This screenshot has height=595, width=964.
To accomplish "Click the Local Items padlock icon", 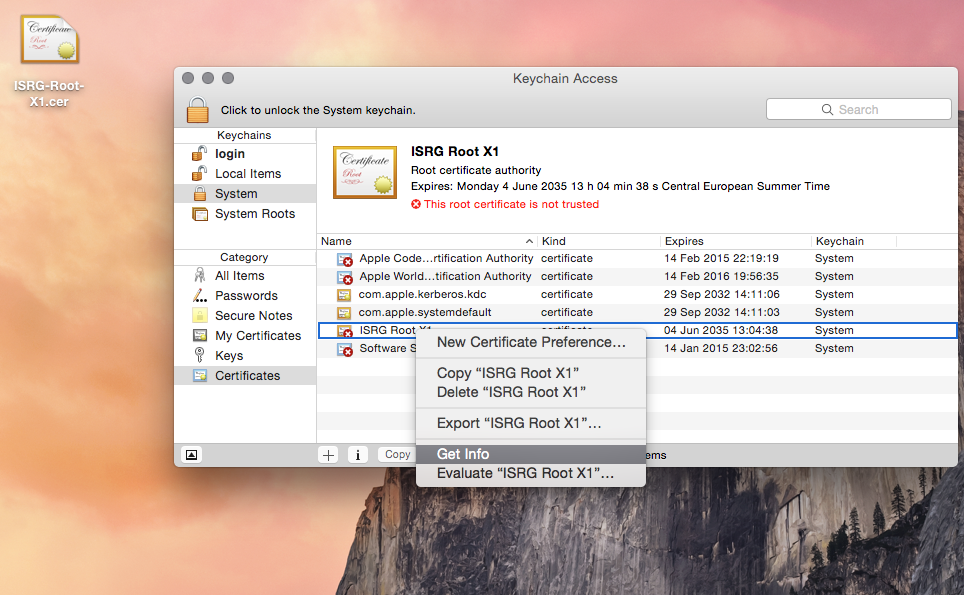I will click(x=199, y=173).
